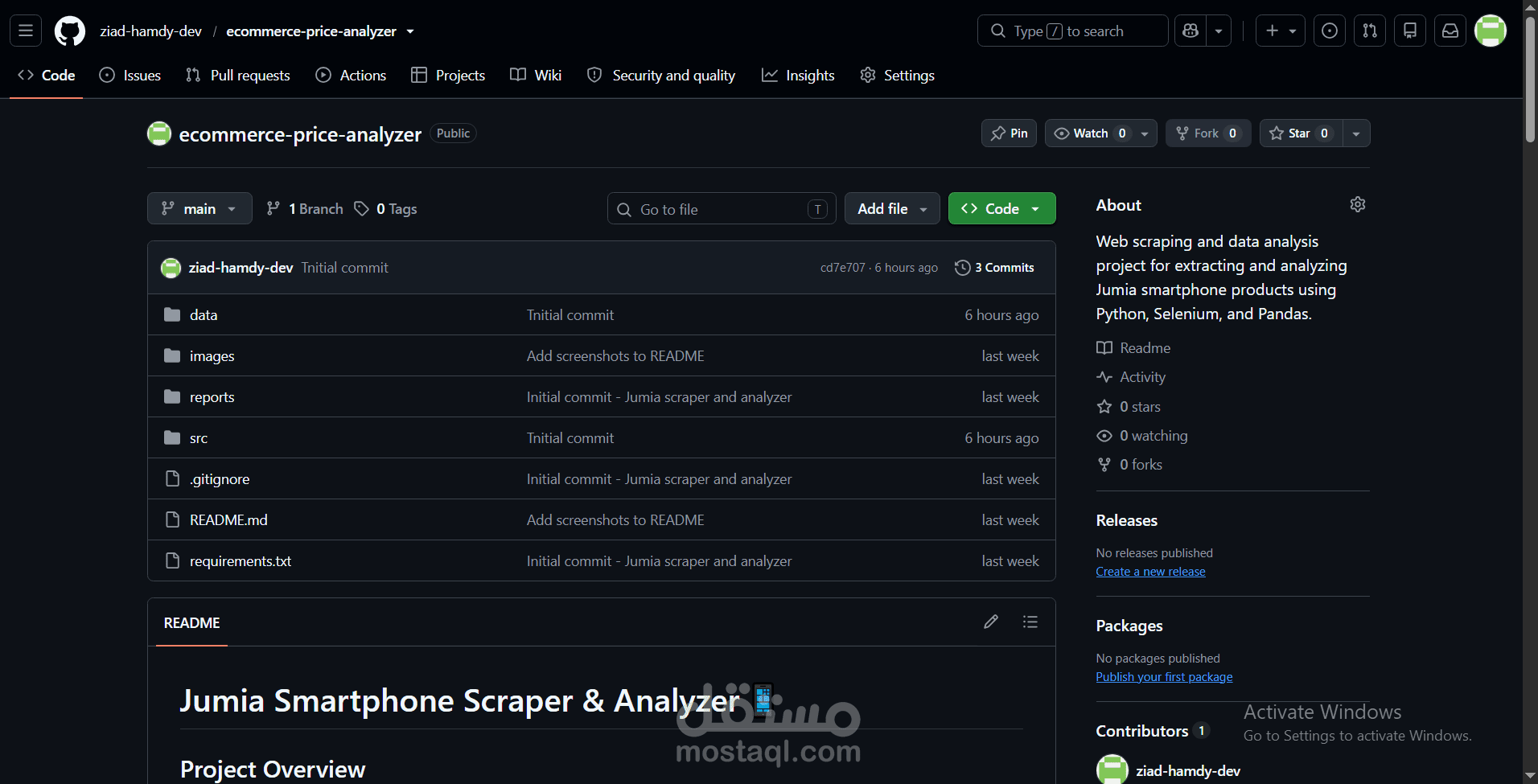Go to GitHub home via Octocat logo
The image size is (1538, 784).
click(70, 31)
